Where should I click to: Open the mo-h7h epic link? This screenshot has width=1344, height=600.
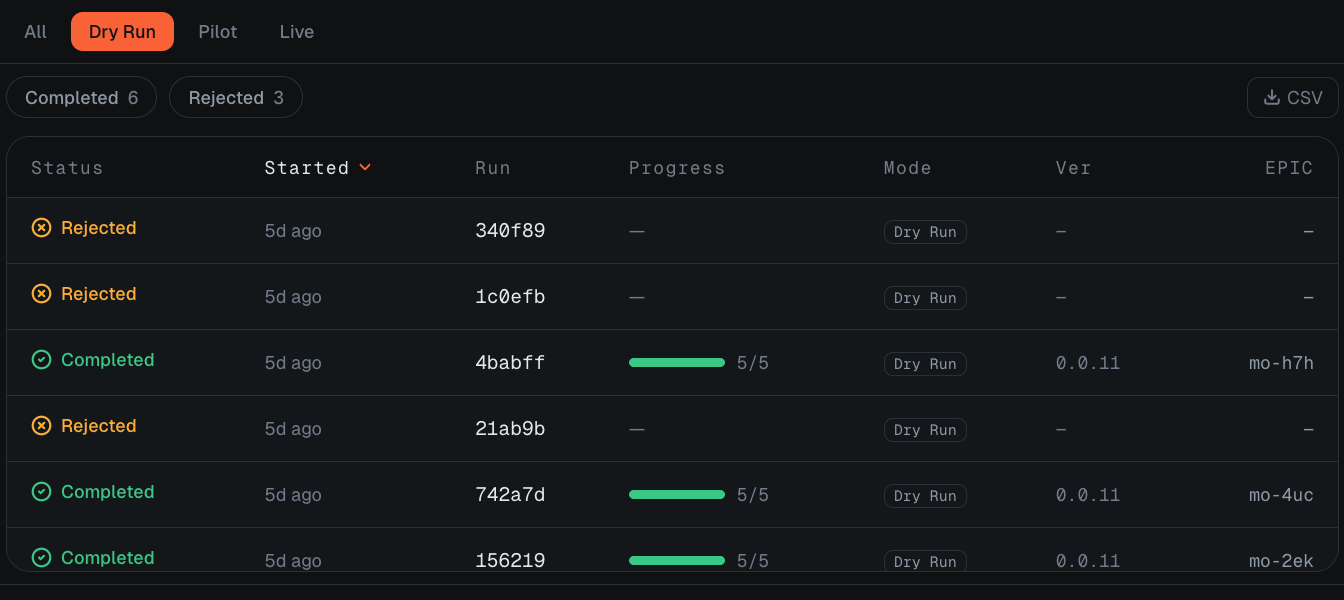pyautogui.click(x=1281, y=363)
